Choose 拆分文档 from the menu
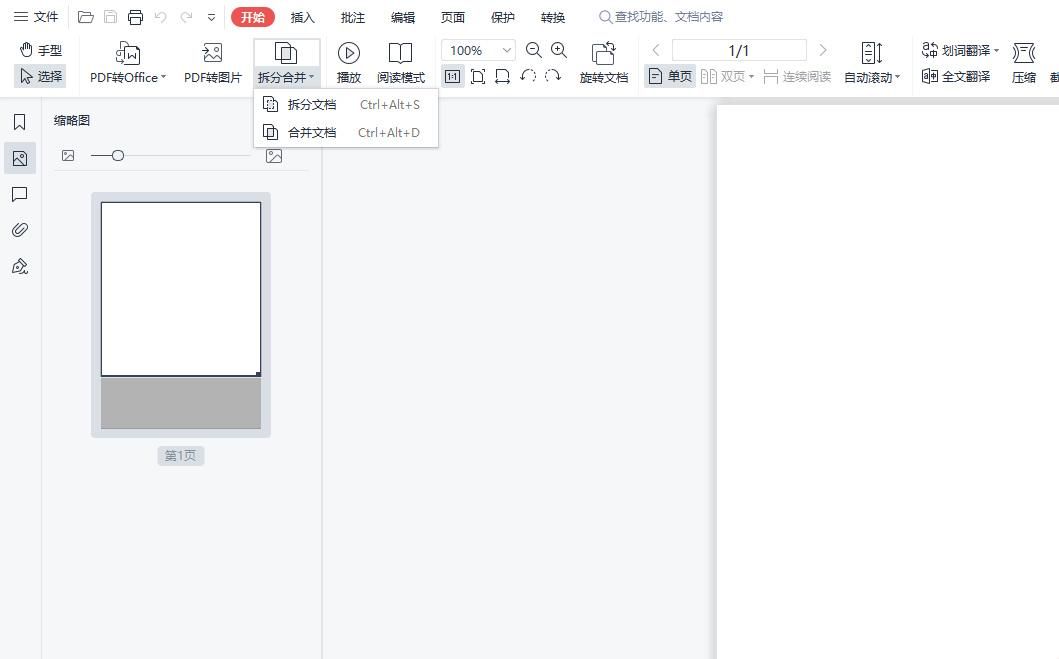Viewport: 1059px width, 659px height. pos(346,105)
